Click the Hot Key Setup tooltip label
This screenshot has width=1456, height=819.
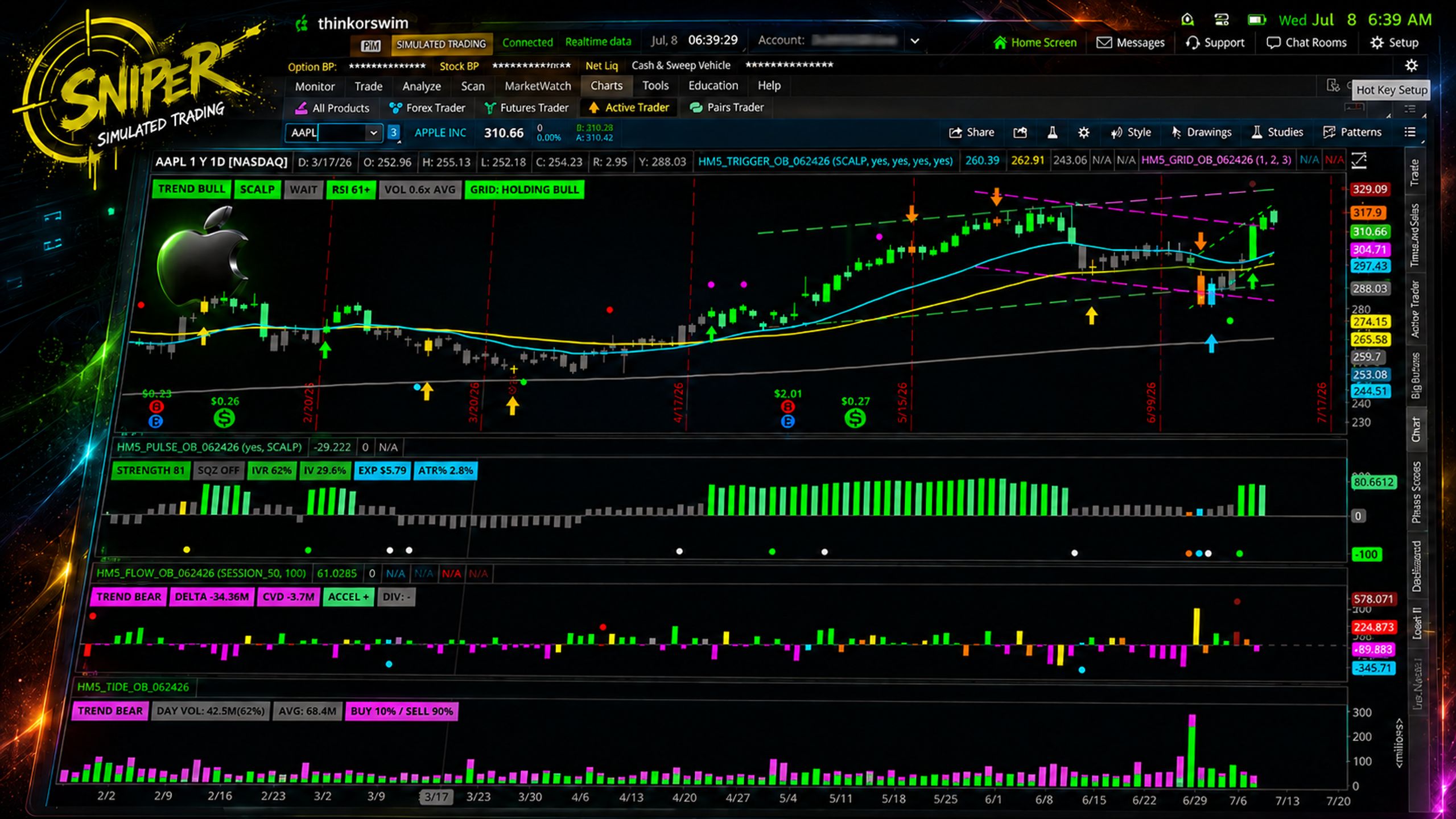[1391, 90]
